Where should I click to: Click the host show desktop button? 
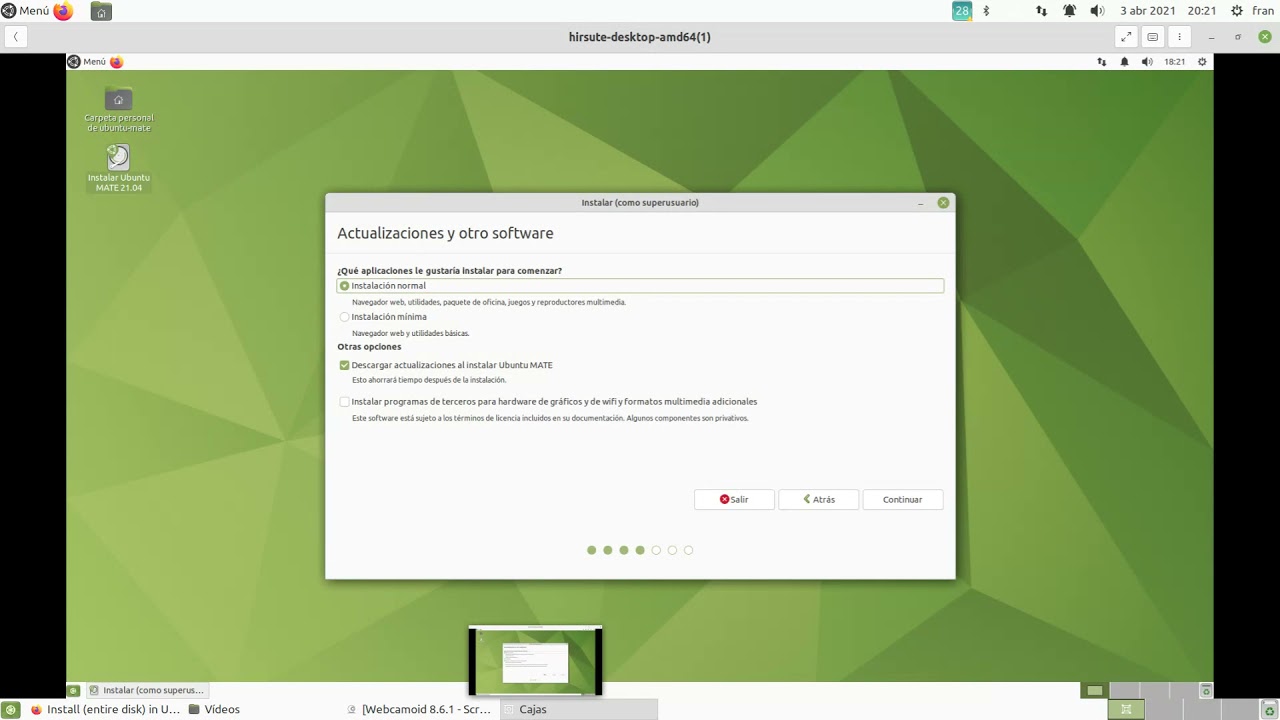11,709
